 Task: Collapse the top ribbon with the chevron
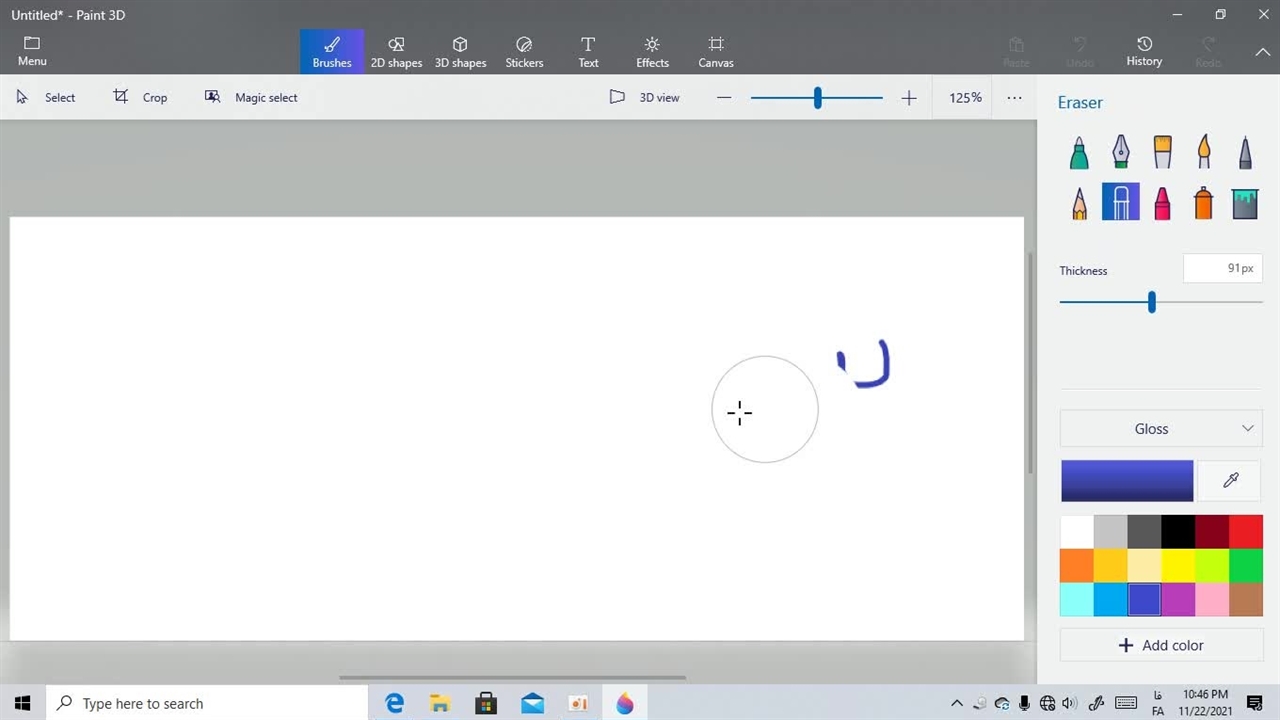click(1262, 52)
